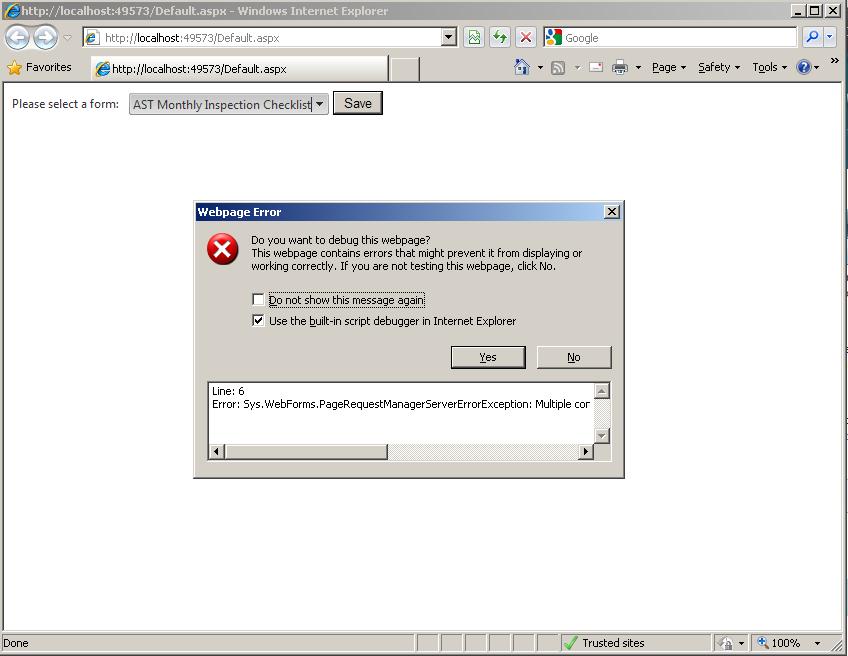The height and width of the screenshot is (656, 848).
Task: Open the address bar URL dropdown
Action: tap(448, 37)
